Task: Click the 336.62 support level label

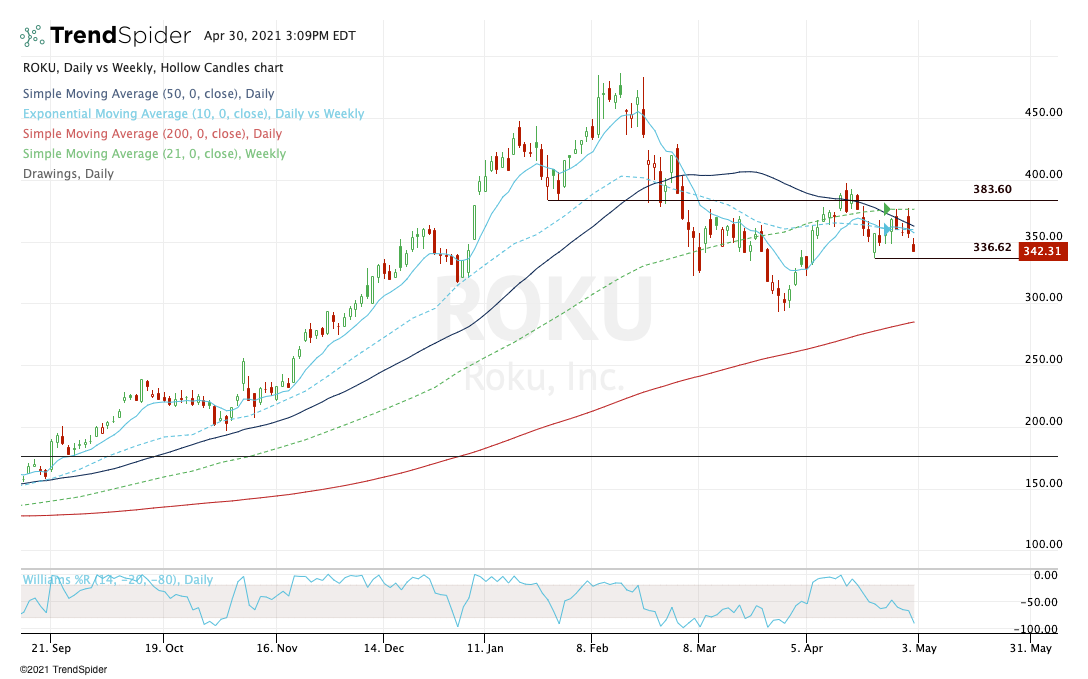Action: pos(992,247)
